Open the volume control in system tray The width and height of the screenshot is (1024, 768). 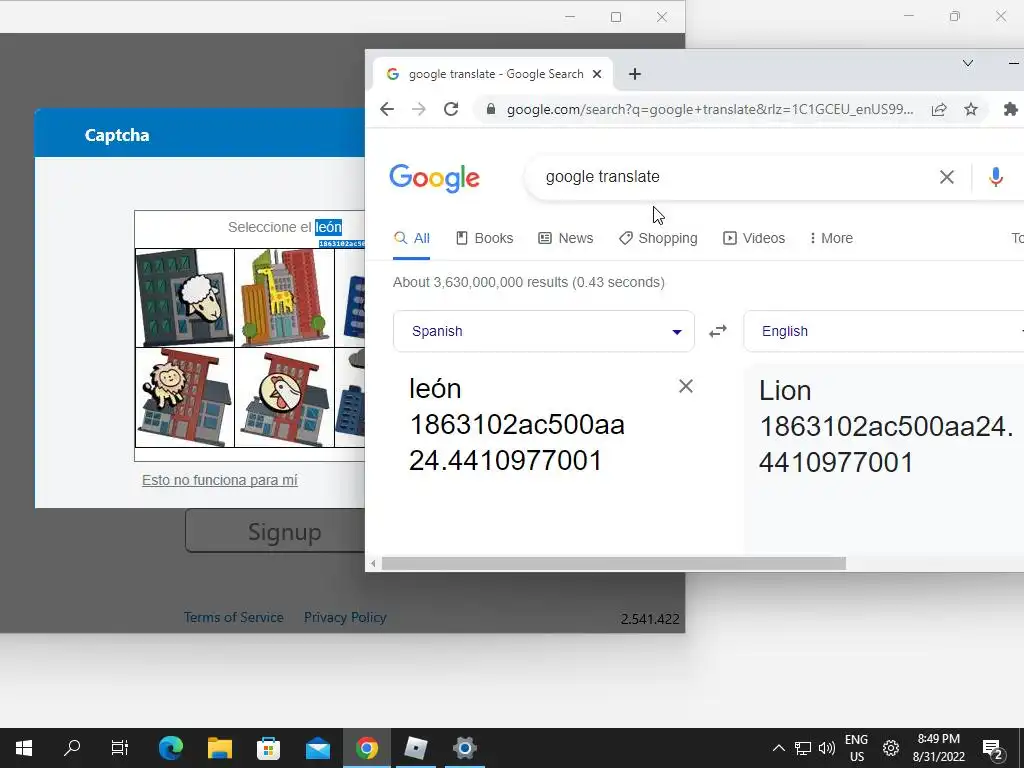827,748
